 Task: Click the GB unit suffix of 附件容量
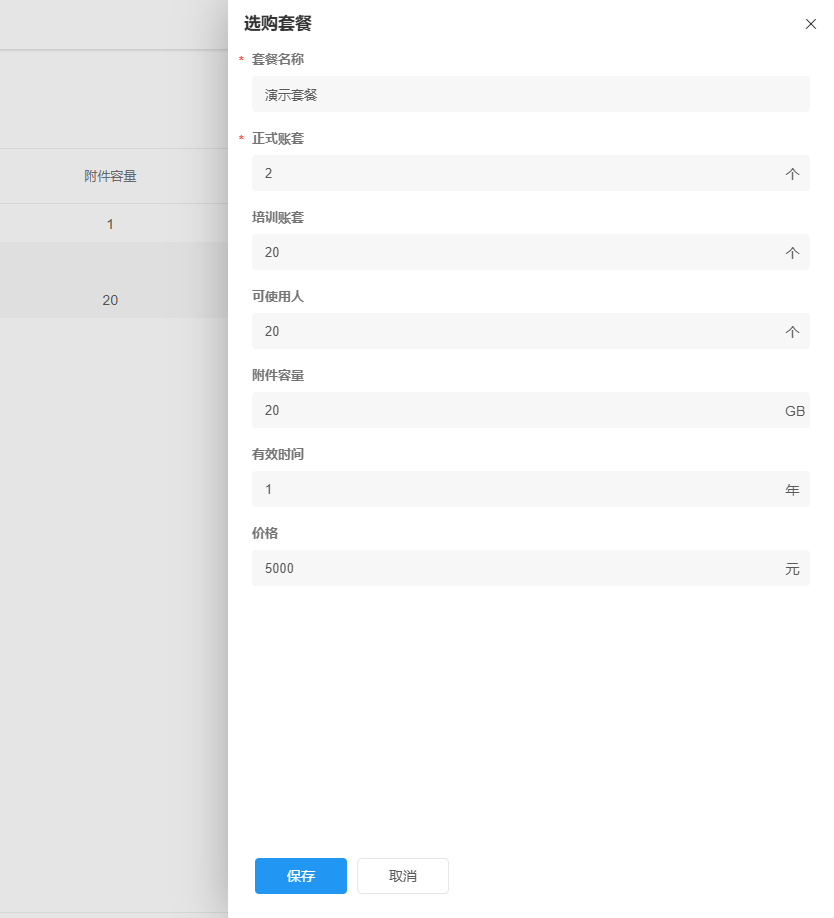point(795,411)
